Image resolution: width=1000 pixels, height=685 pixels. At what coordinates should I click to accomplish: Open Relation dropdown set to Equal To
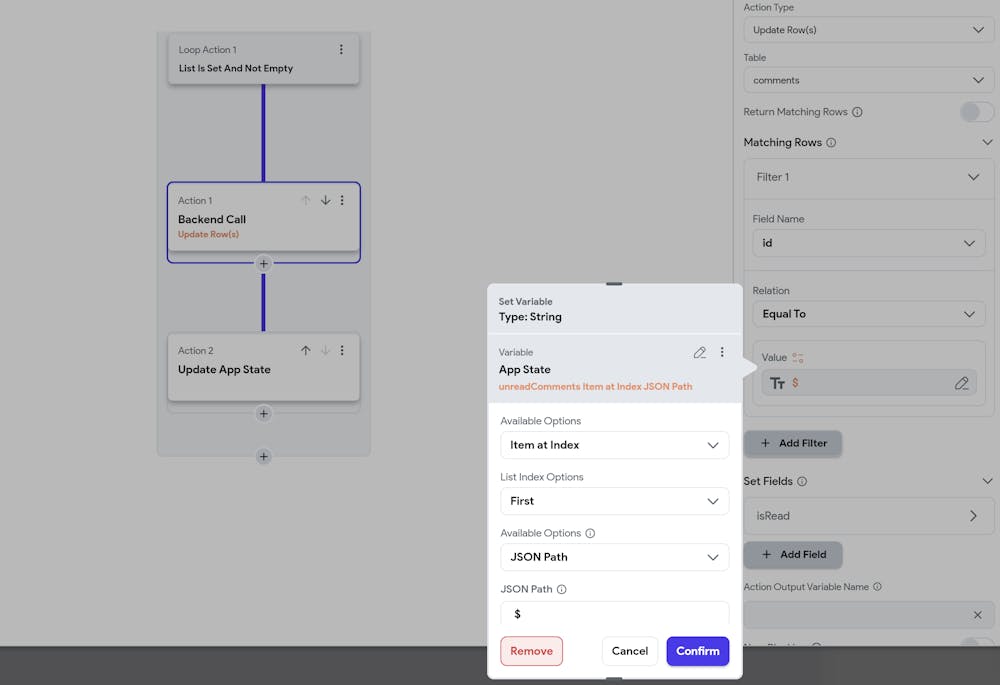868,314
